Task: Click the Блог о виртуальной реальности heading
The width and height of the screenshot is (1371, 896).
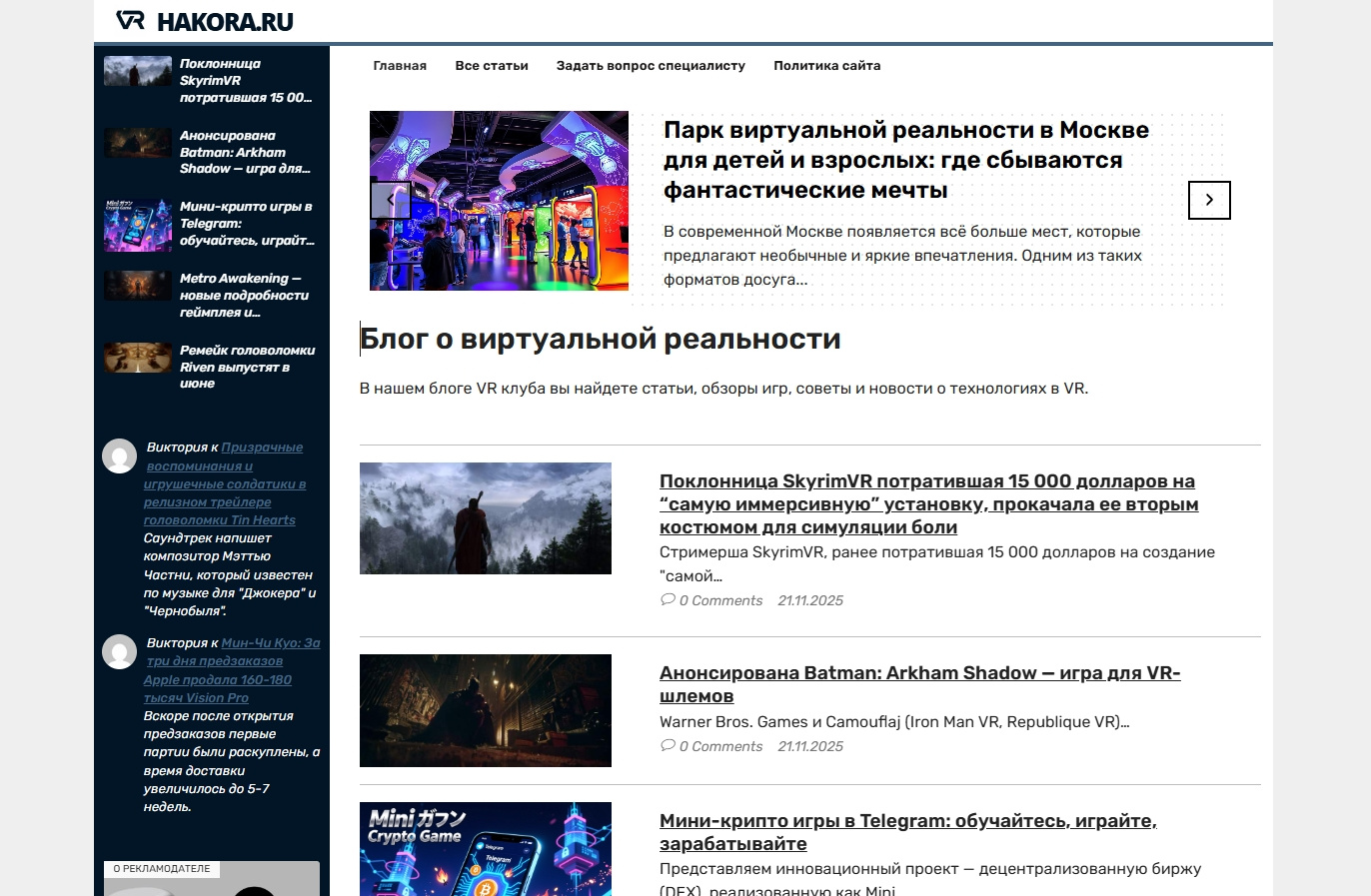Action: [x=600, y=340]
